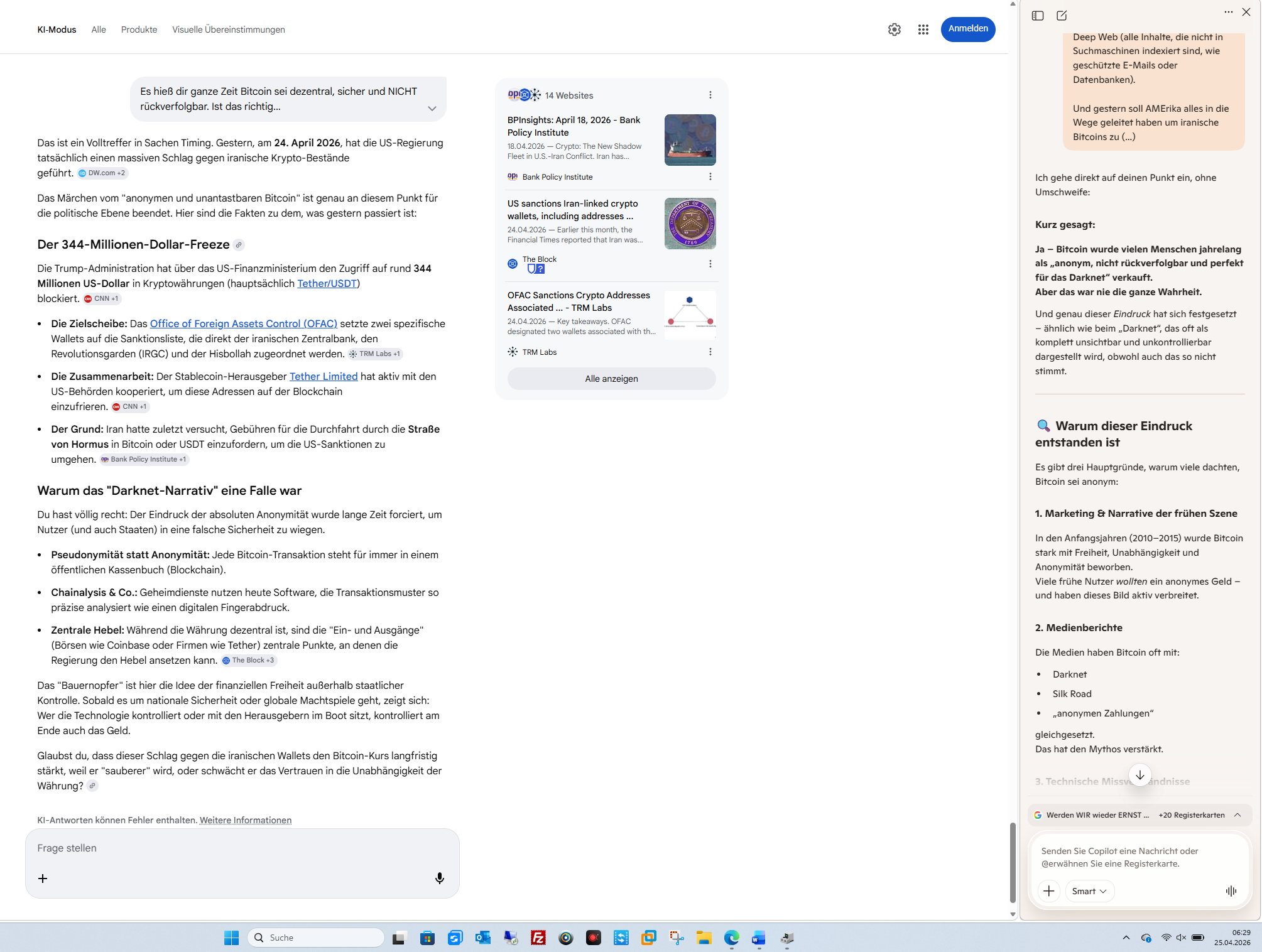
Task: Click Copilot voice waveform icon
Action: pos(1231,890)
